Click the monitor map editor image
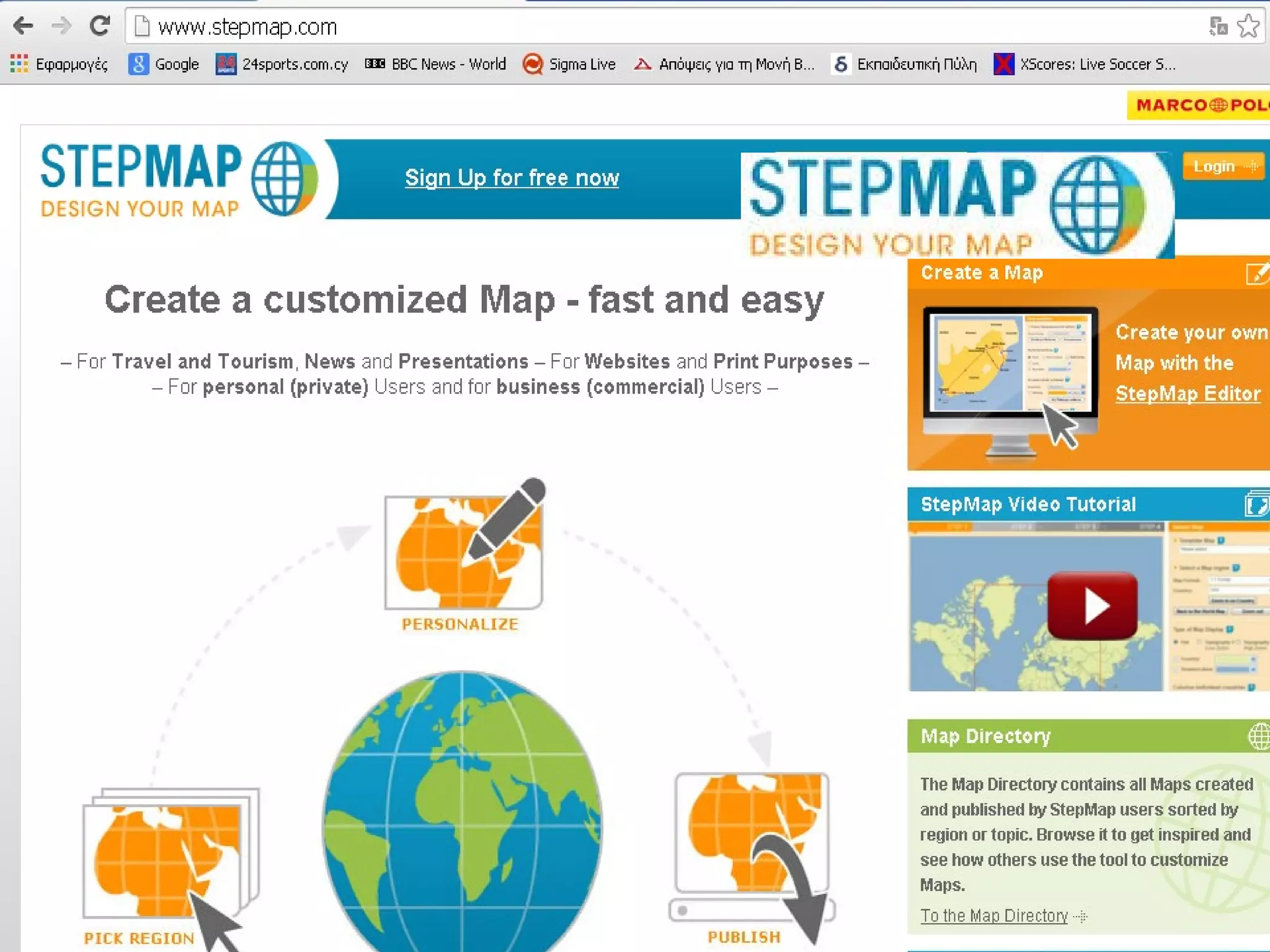The height and width of the screenshot is (952, 1270). pyautogui.click(x=1010, y=381)
